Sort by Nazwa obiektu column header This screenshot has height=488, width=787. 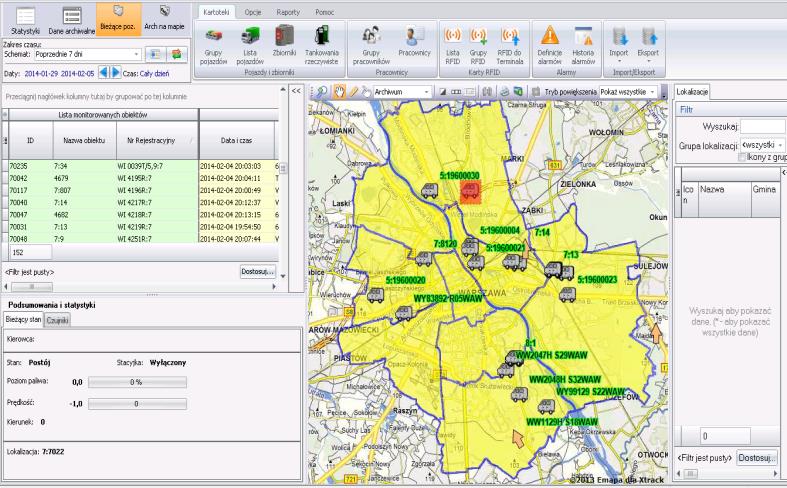click(84, 141)
